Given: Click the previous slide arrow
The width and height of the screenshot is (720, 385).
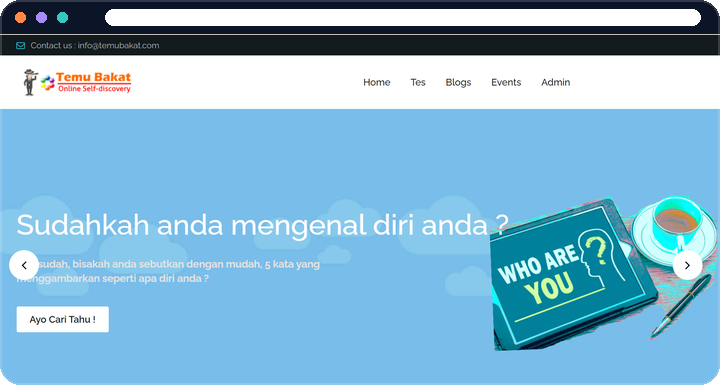Looking at the screenshot, I should pos(24,265).
